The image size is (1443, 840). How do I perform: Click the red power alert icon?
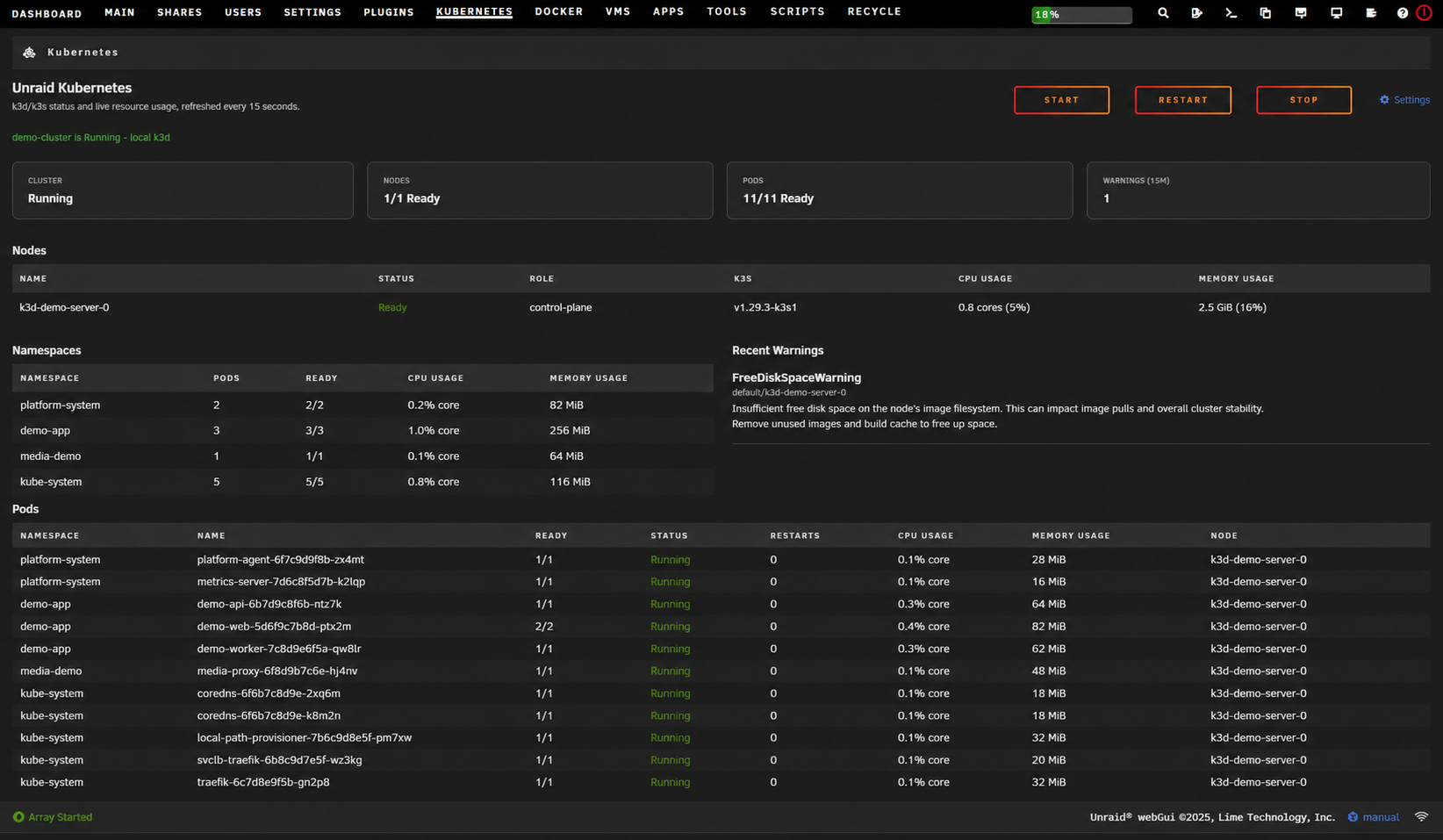coord(1424,13)
